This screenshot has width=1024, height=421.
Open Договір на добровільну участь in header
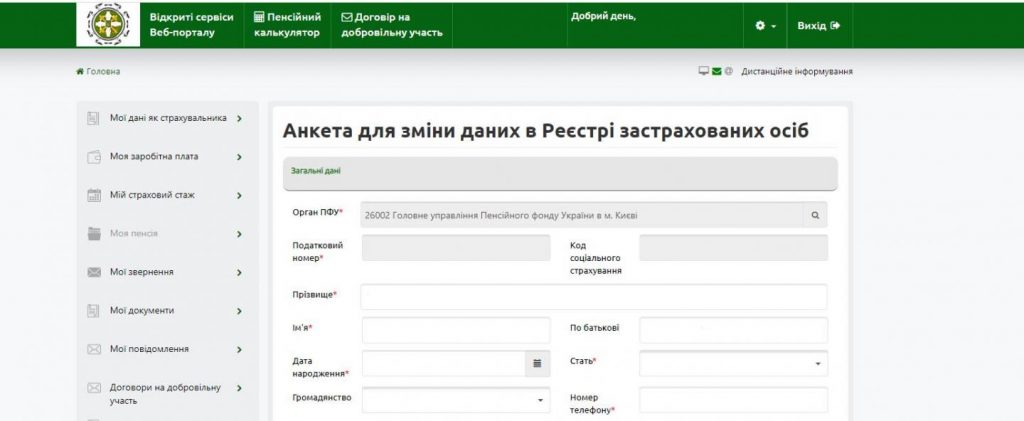[x=391, y=25]
